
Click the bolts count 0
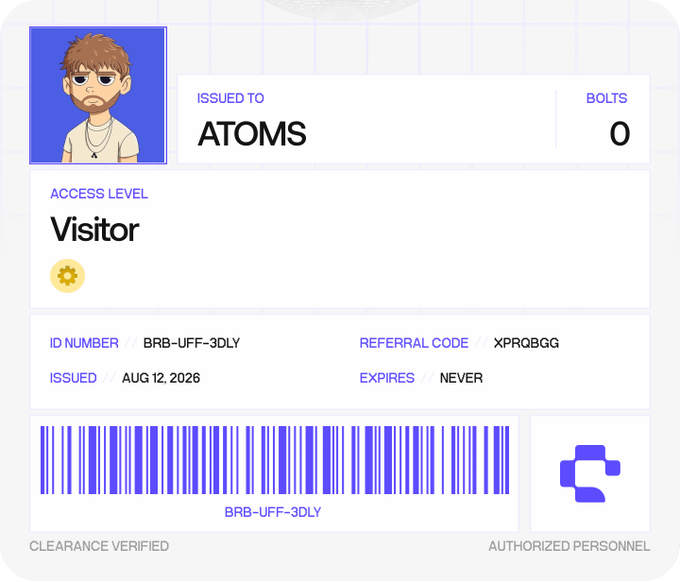[619, 134]
